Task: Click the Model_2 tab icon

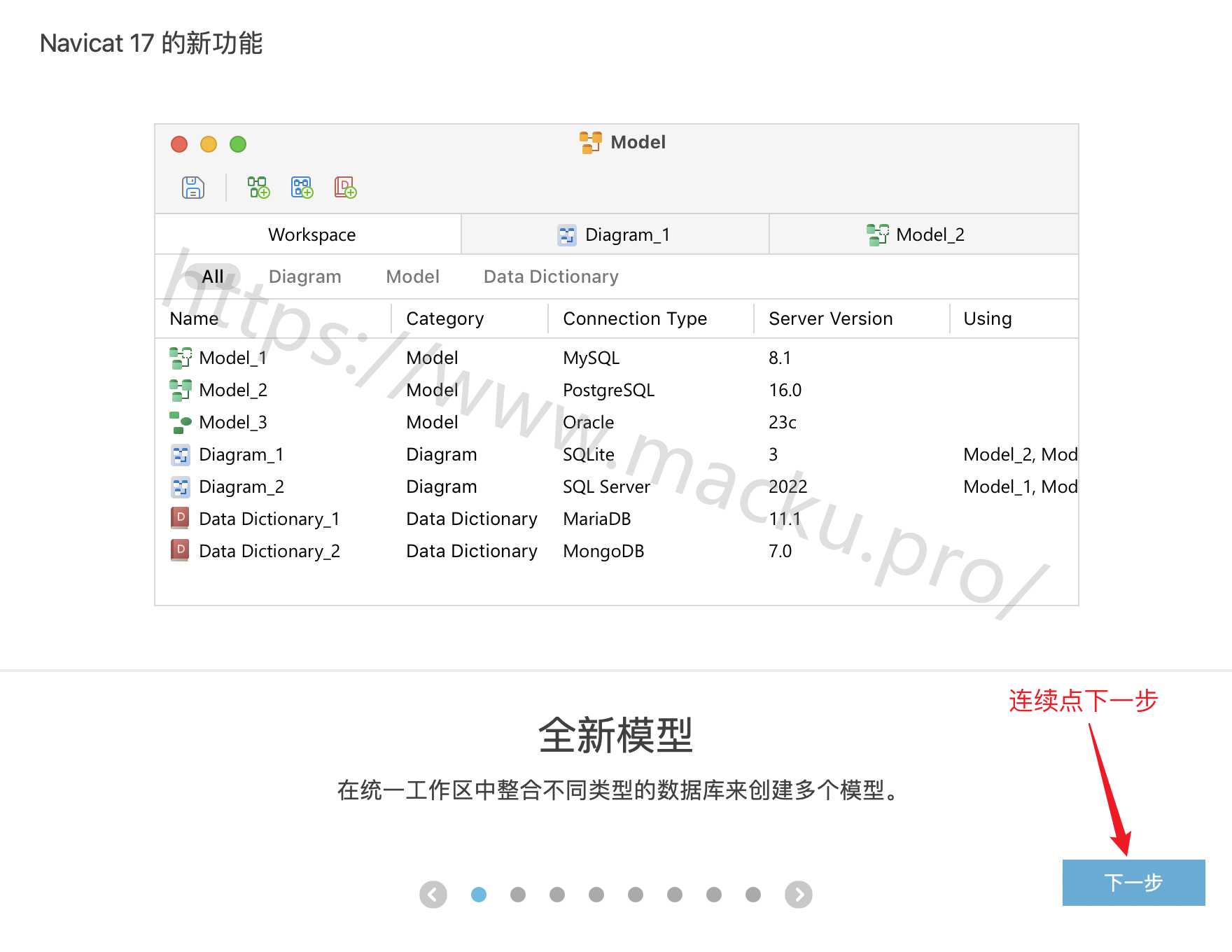Action: tap(878, 235)
